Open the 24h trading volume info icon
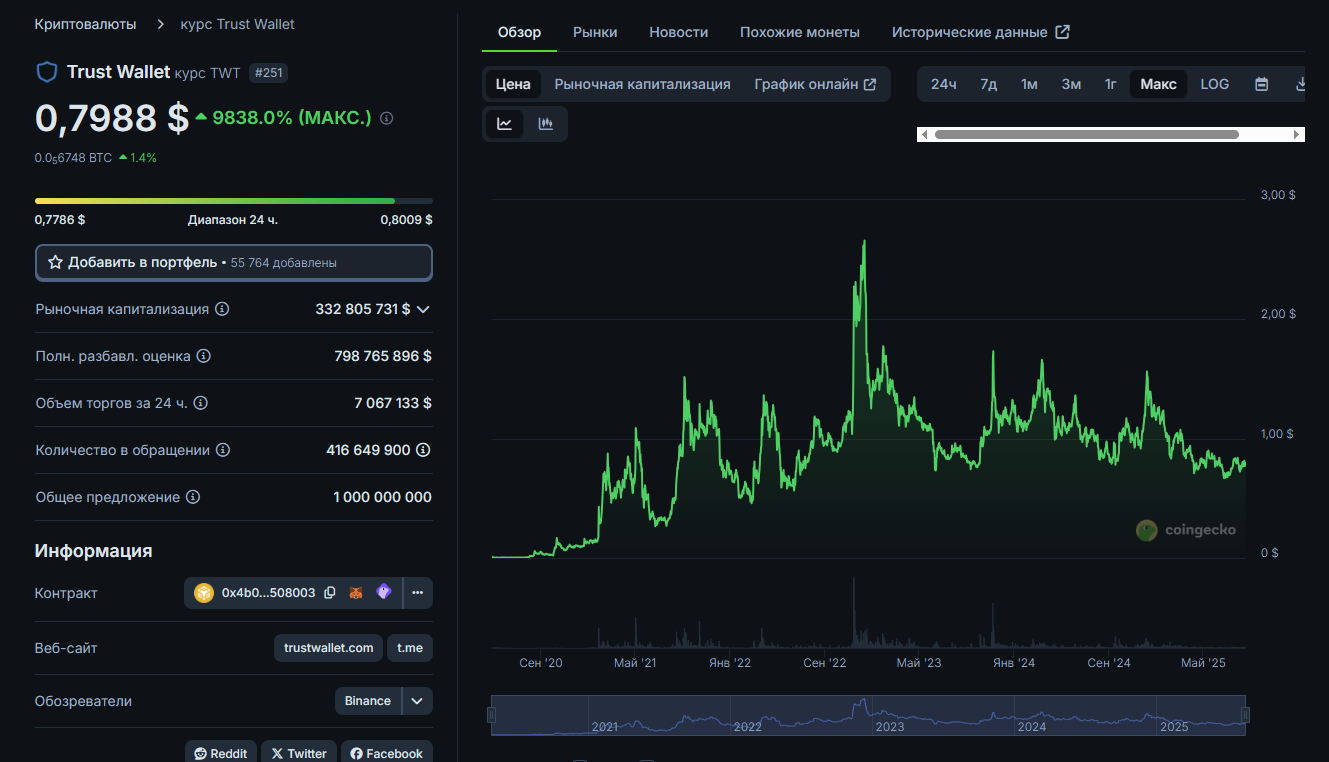 pyautogui.click(x=200, y=403)
